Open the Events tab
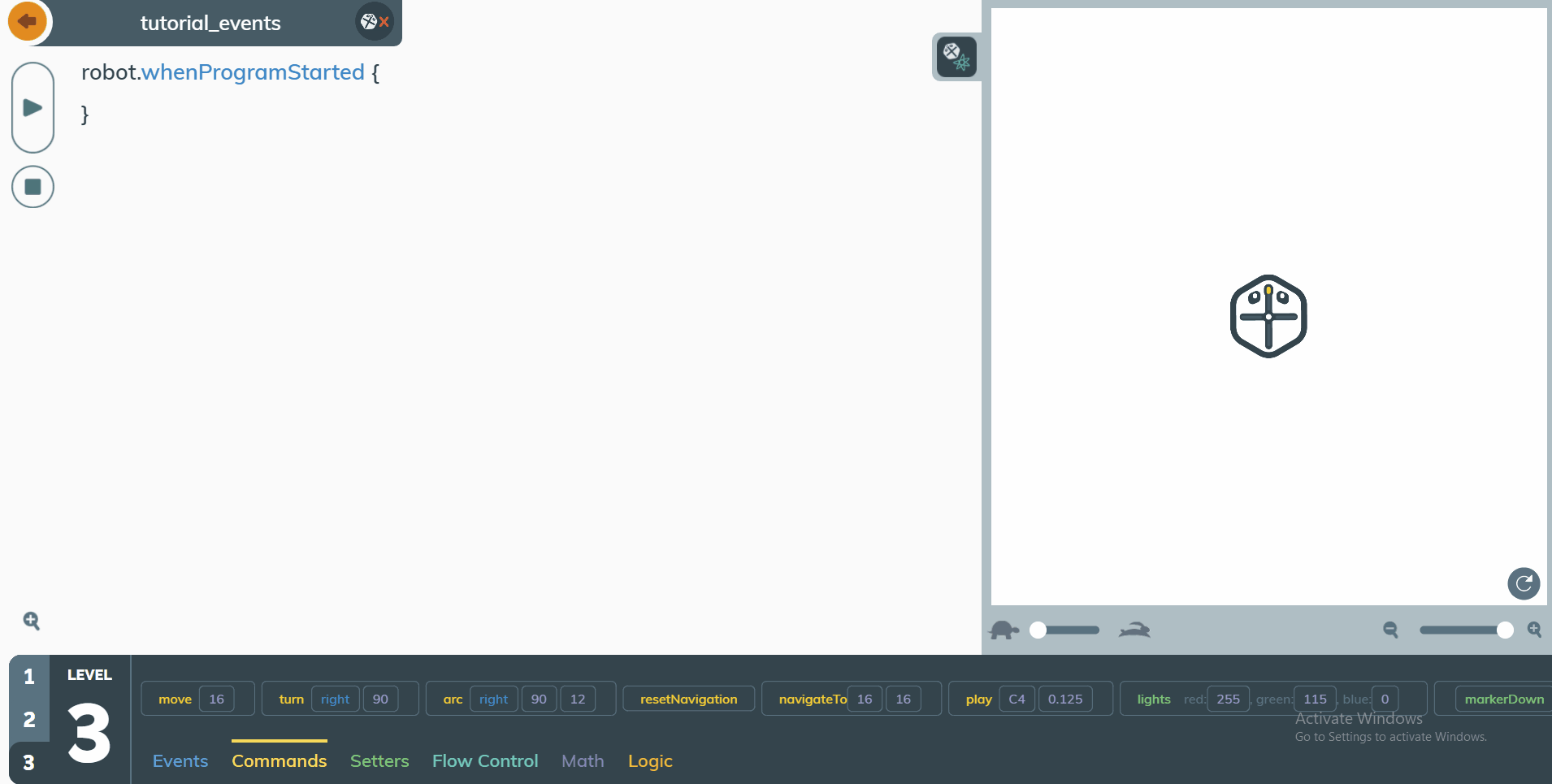The height and width of the screenshot is (784, 1552). pyautogui.click(x=180, y=761)
